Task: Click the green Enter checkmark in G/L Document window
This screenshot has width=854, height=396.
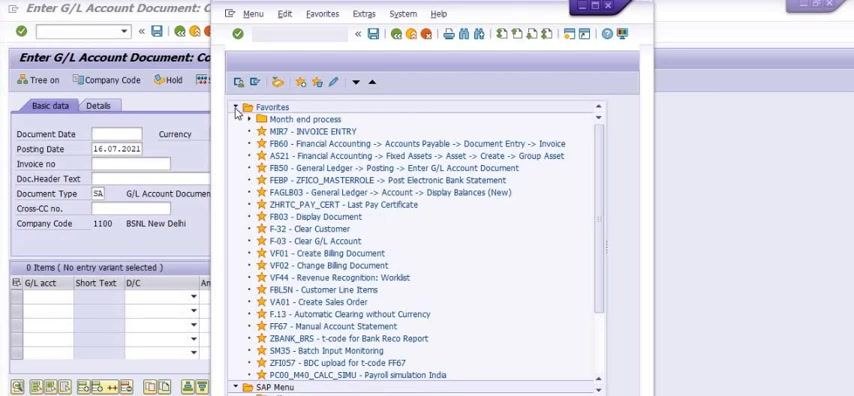Action: tap(21, 32)
